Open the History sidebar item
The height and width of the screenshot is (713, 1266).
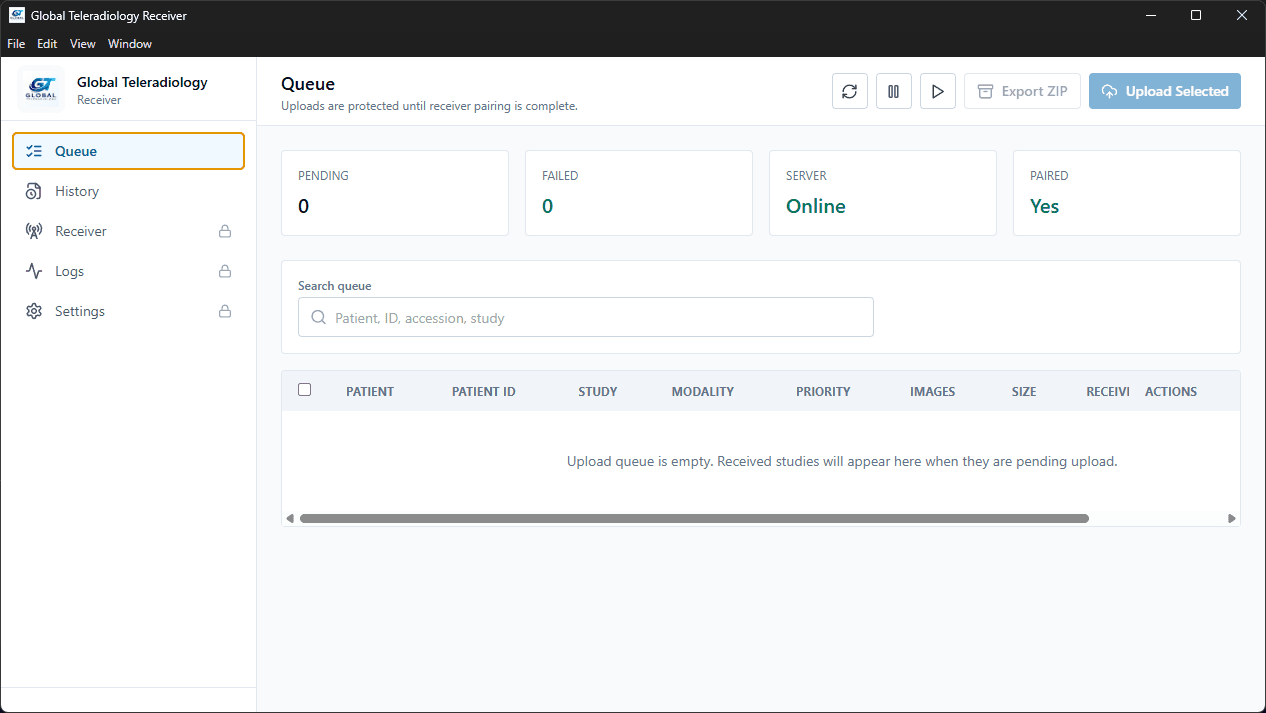tap(128, 191)
